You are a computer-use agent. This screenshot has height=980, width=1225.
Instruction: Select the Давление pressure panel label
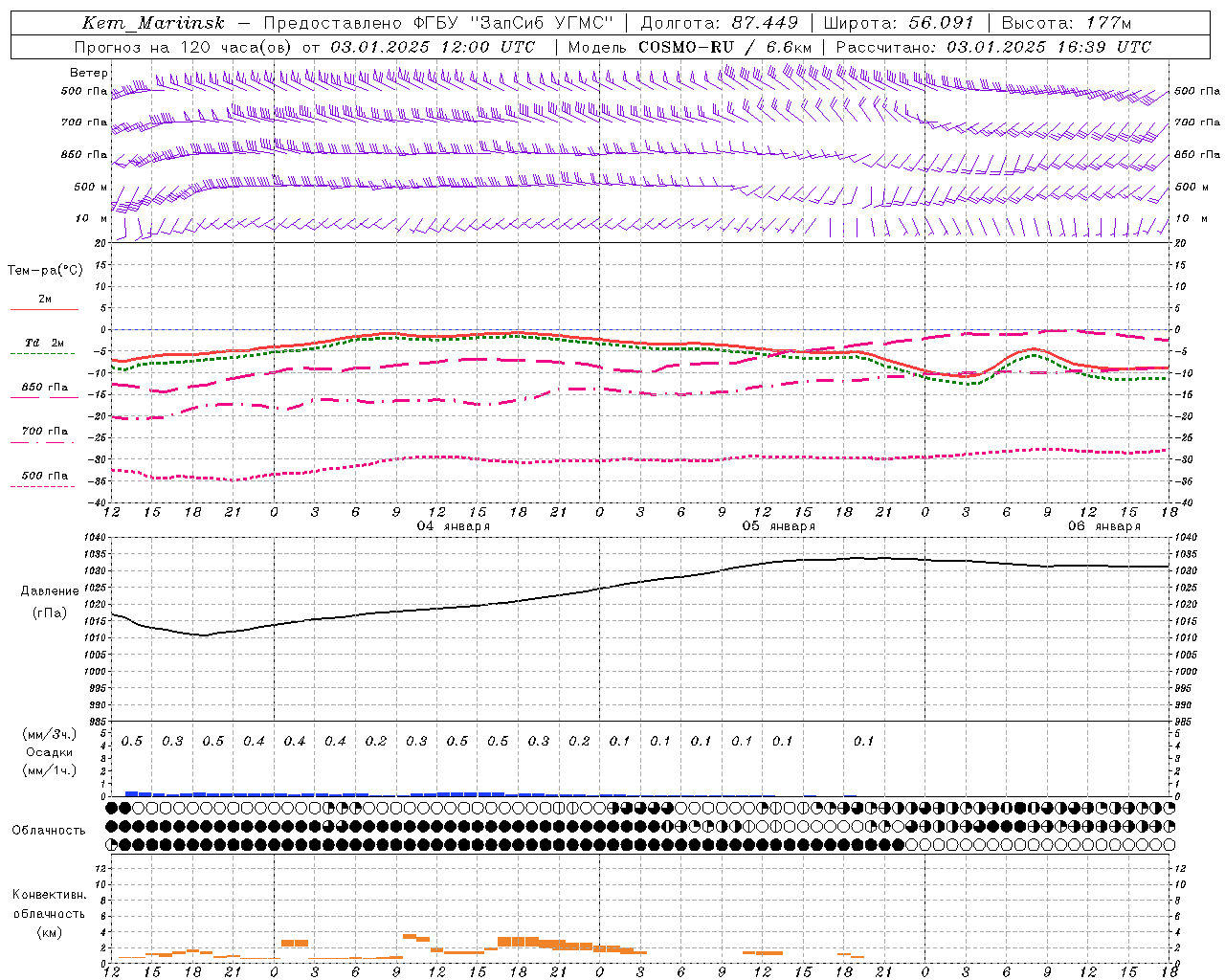(x=50, y=591)
